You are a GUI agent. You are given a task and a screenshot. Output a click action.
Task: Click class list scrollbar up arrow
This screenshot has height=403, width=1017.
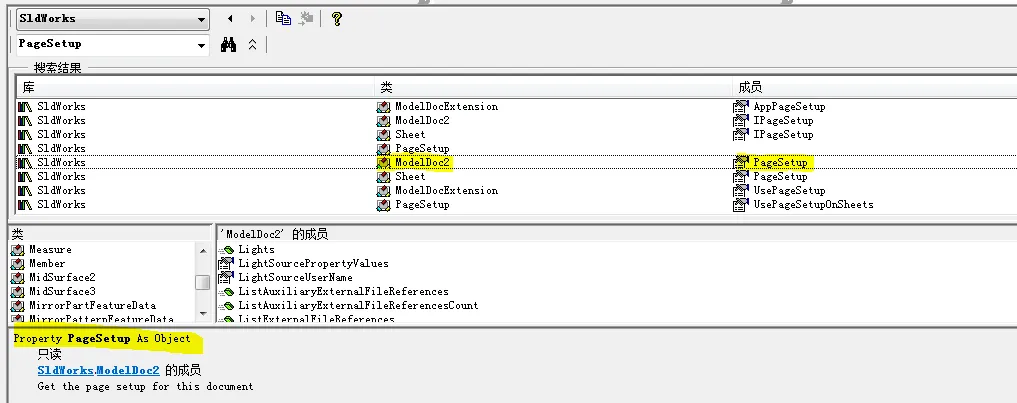203,250
